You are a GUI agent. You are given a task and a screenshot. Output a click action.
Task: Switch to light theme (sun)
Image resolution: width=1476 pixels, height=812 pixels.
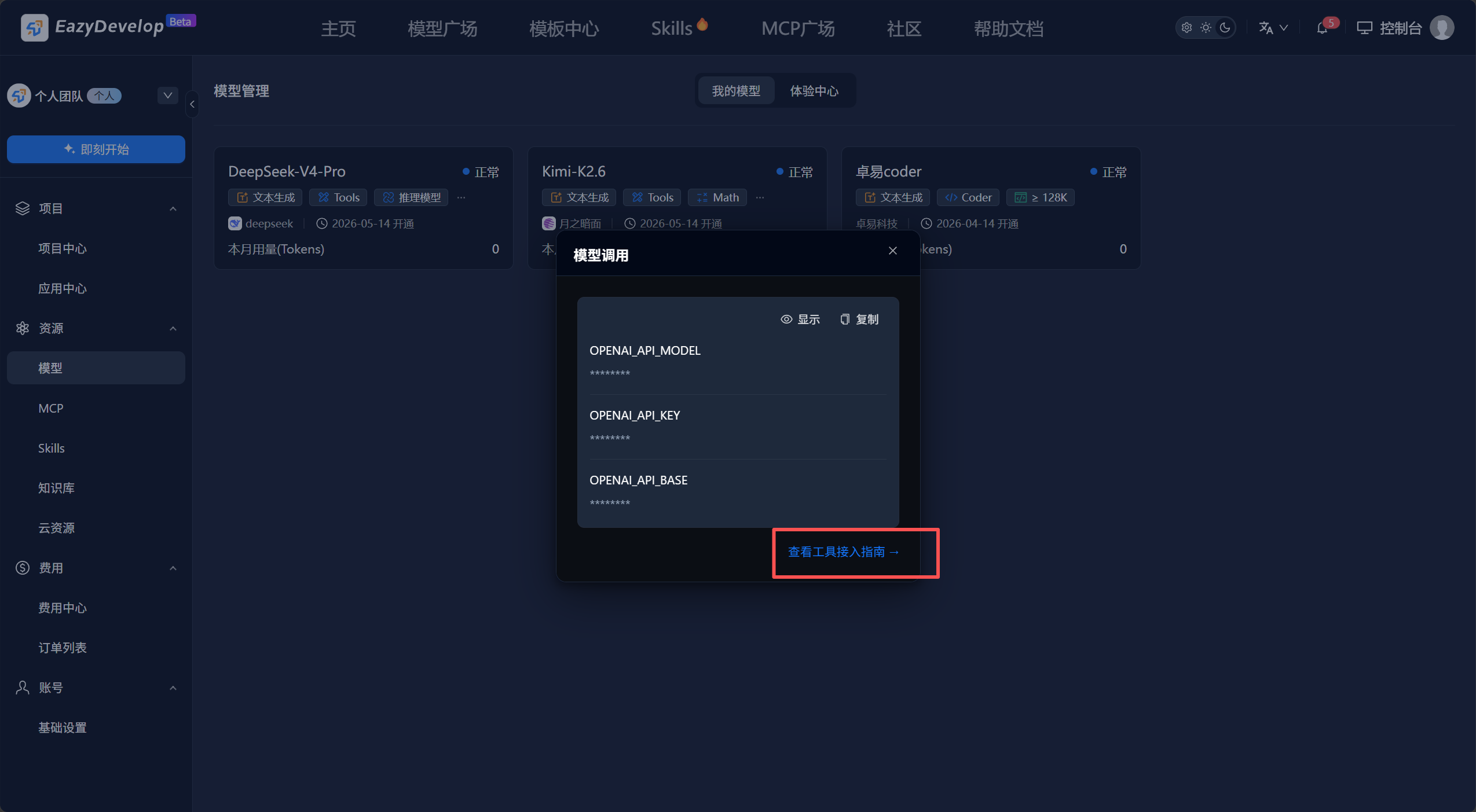coord(1206,28)
